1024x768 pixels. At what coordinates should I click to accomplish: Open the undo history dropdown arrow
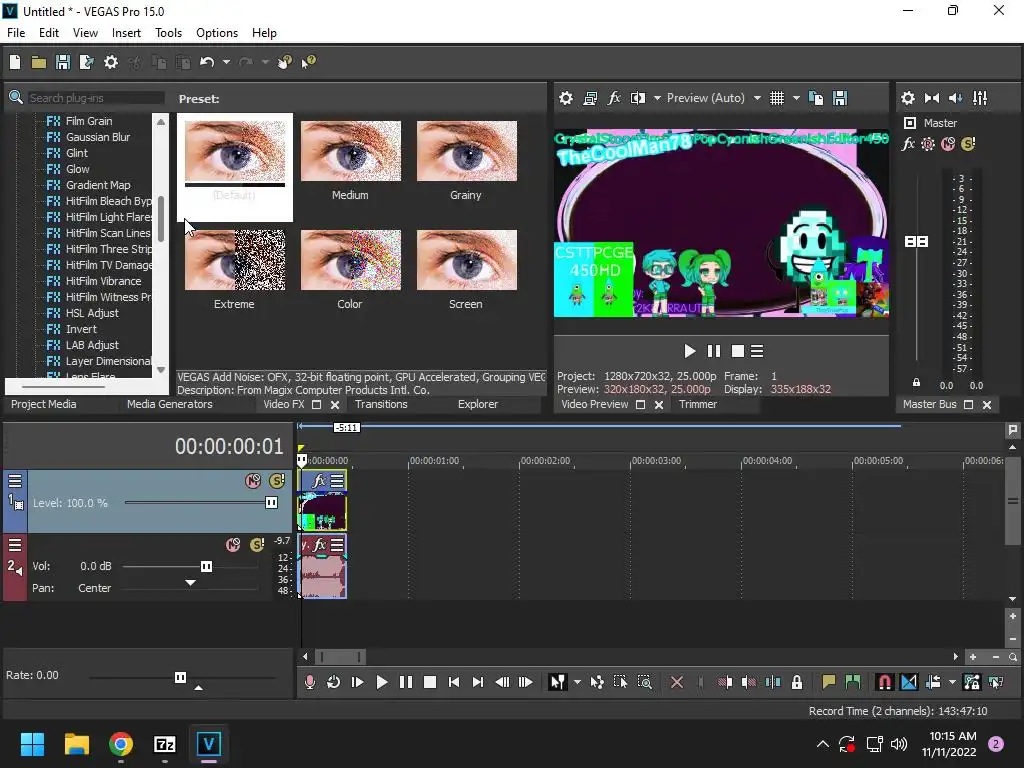pos(226,62)
